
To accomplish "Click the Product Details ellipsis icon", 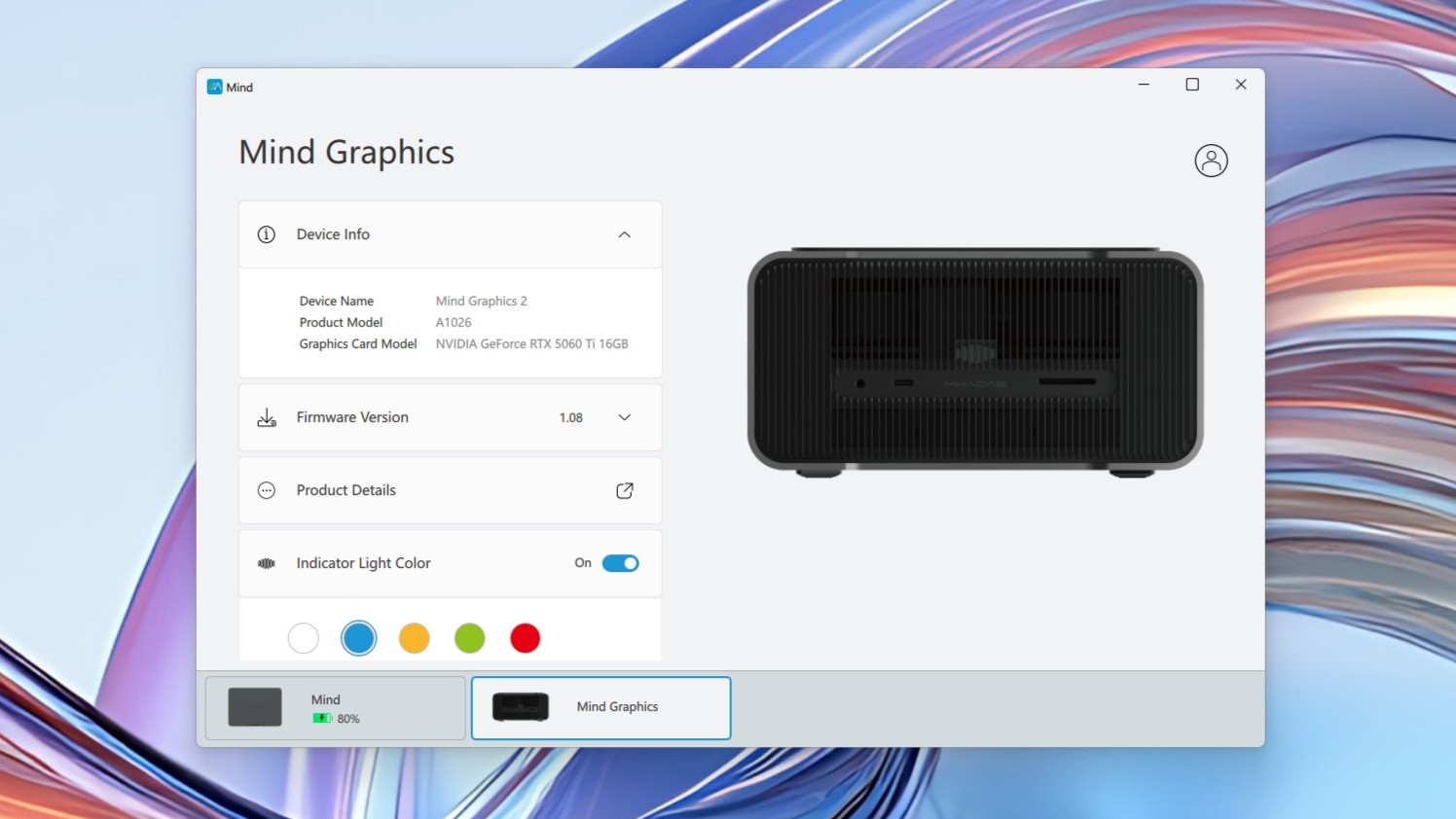I will point(267,490).
